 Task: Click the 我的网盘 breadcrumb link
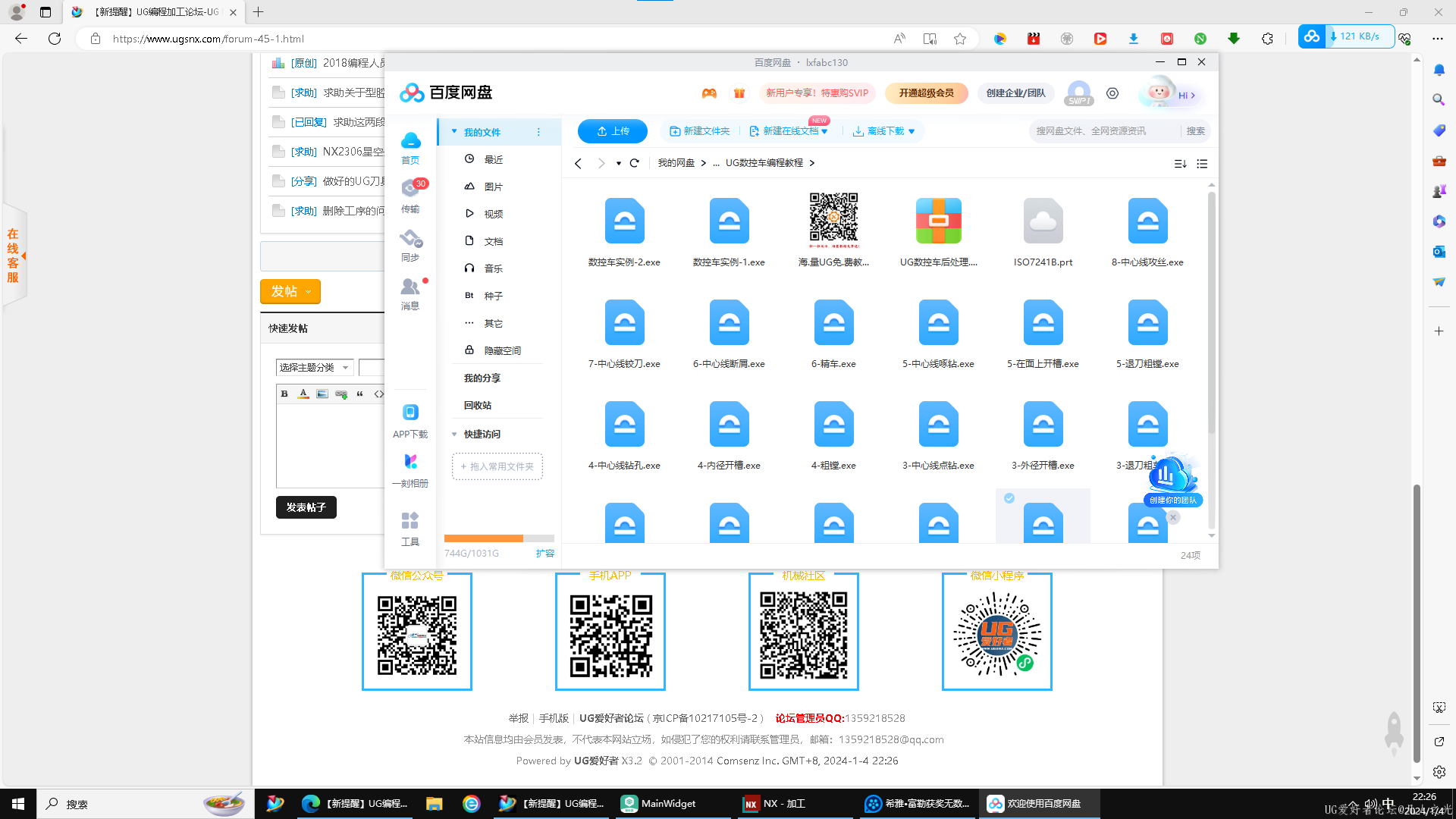[676, 163]
